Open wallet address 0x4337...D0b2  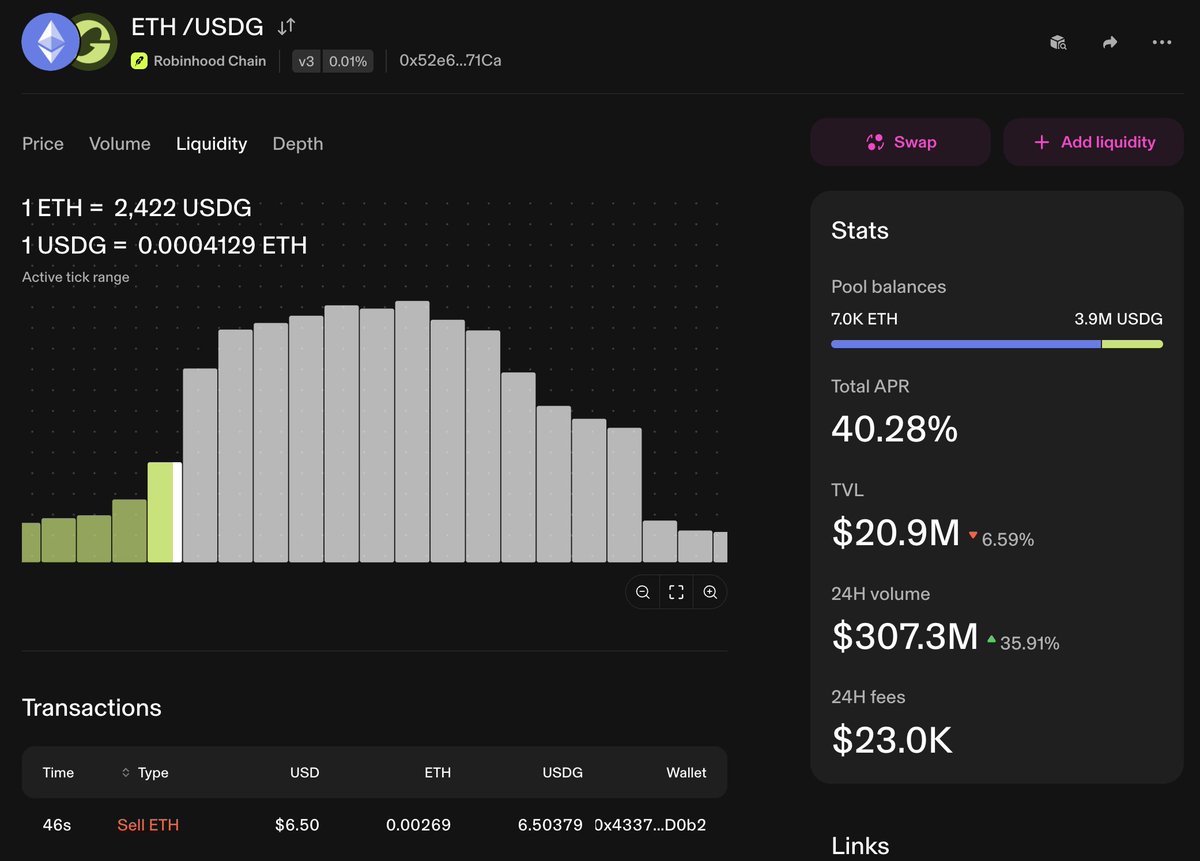coord(651,825)
